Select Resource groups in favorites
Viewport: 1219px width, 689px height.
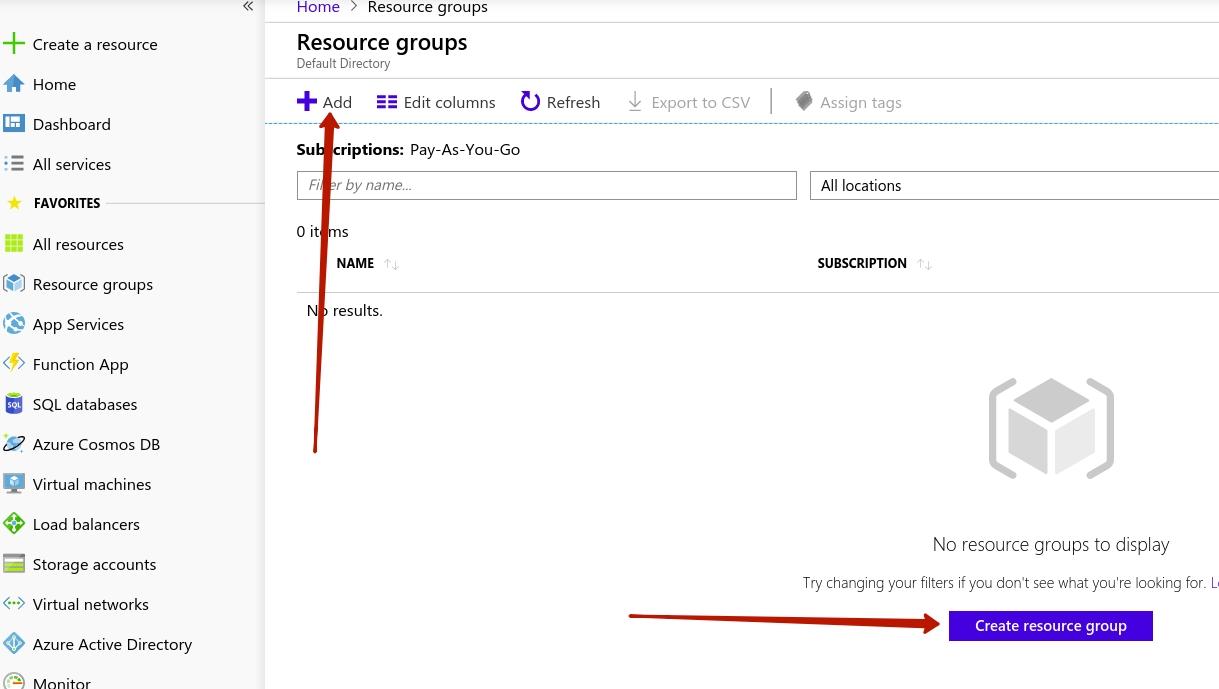(x=93, y=284)
